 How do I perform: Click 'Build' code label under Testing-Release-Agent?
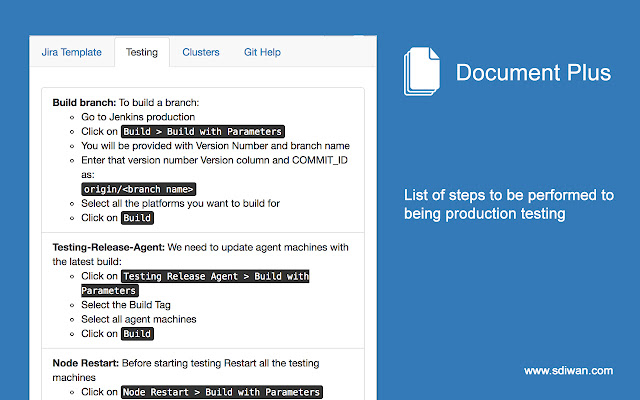(137, 334)
